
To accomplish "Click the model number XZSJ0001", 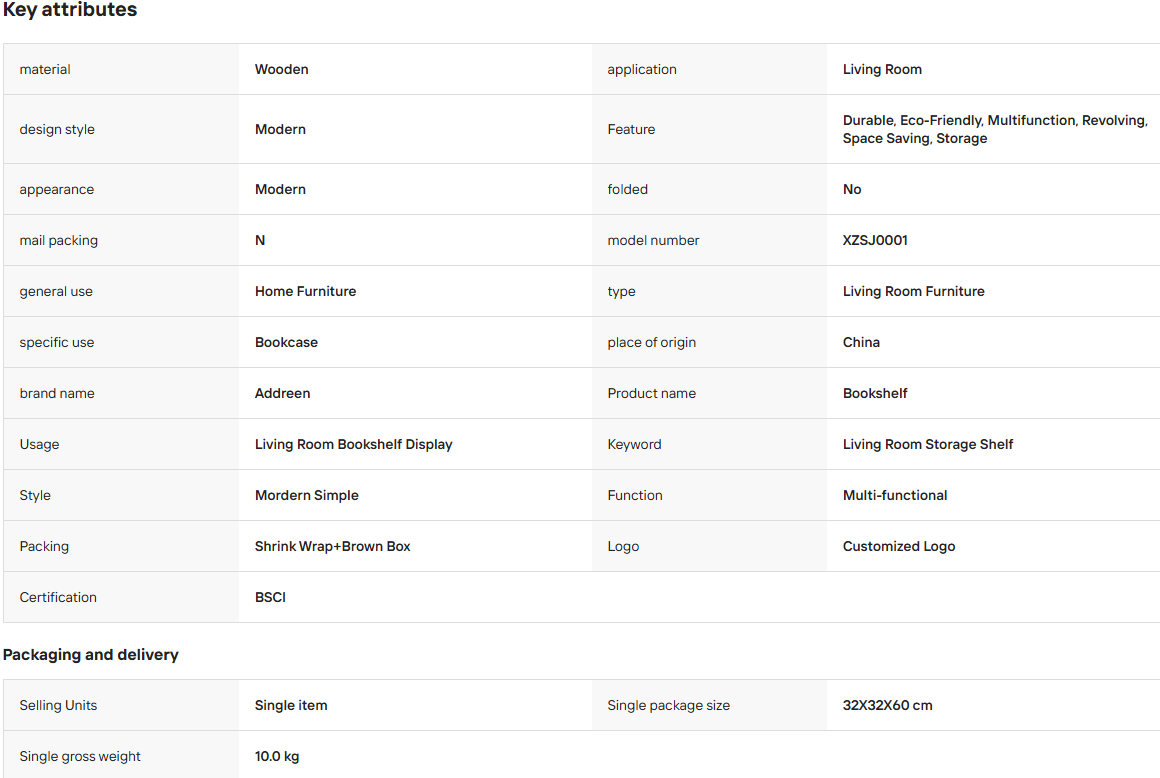I will coord(875,240).
